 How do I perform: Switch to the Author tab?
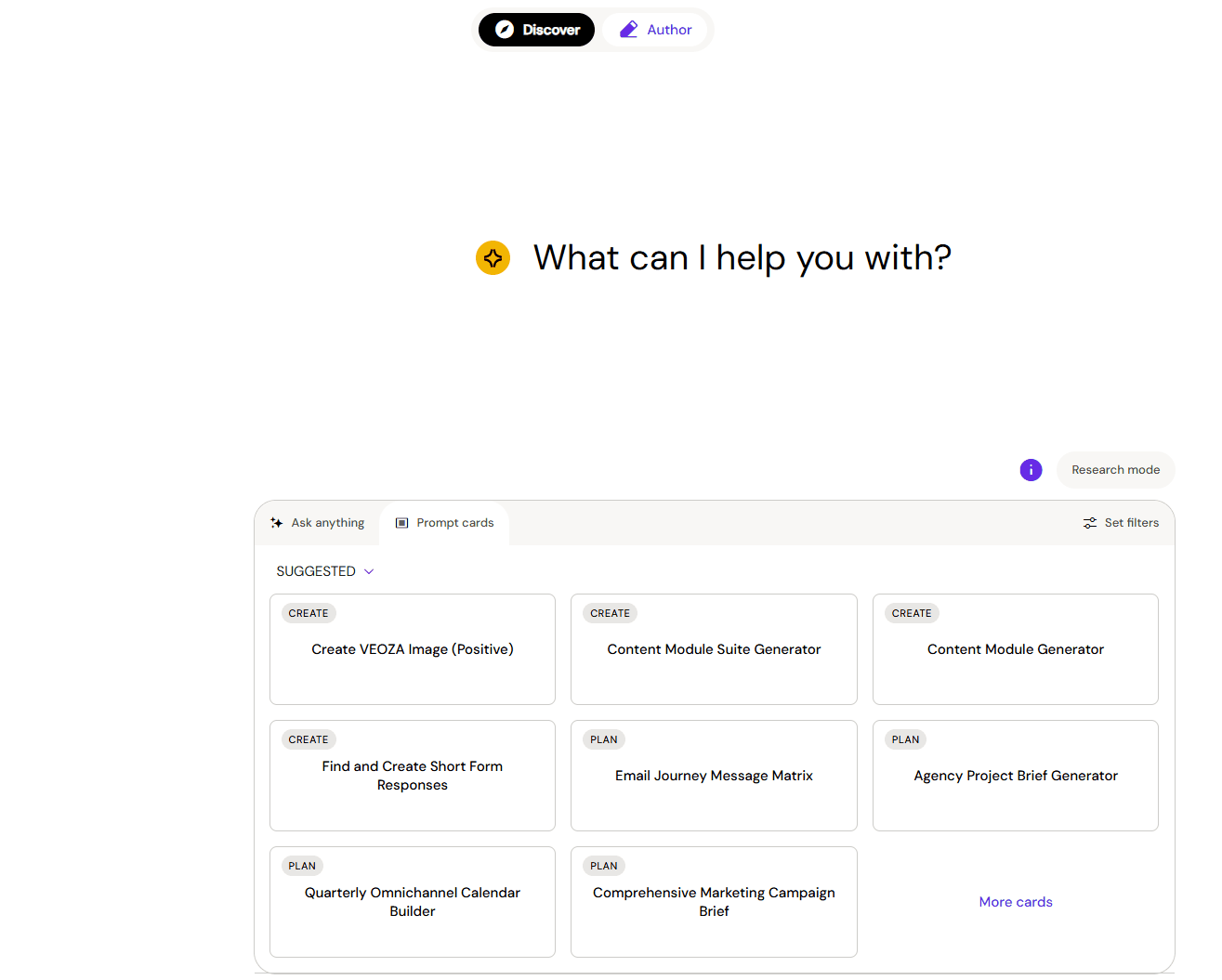coord(656,30)
